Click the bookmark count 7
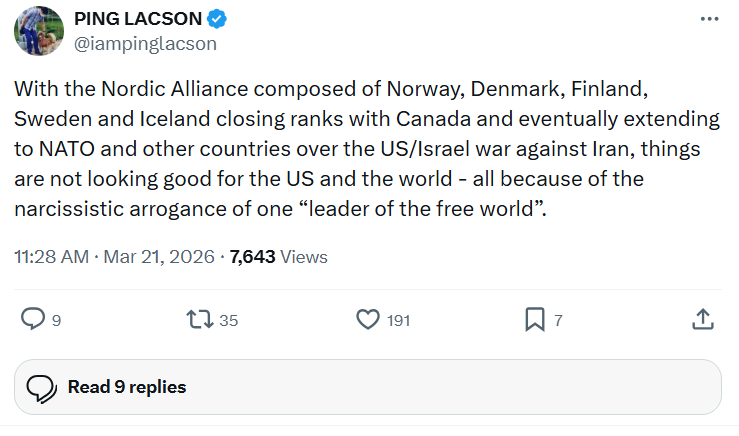The width and height of the screenshot is (739, 436). (558, 320)
